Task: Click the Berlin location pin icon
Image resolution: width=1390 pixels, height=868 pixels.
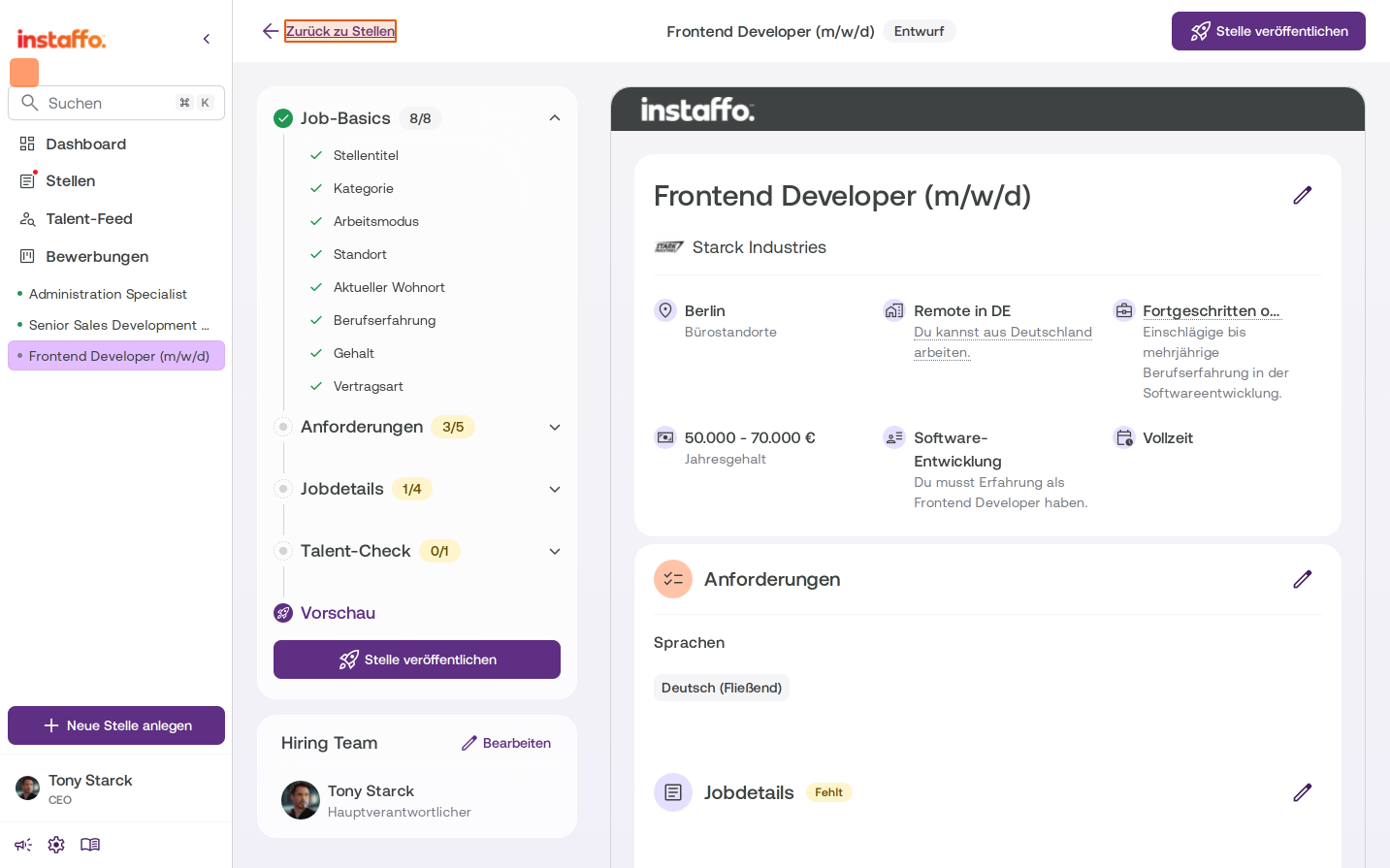Action: point(665,310)
